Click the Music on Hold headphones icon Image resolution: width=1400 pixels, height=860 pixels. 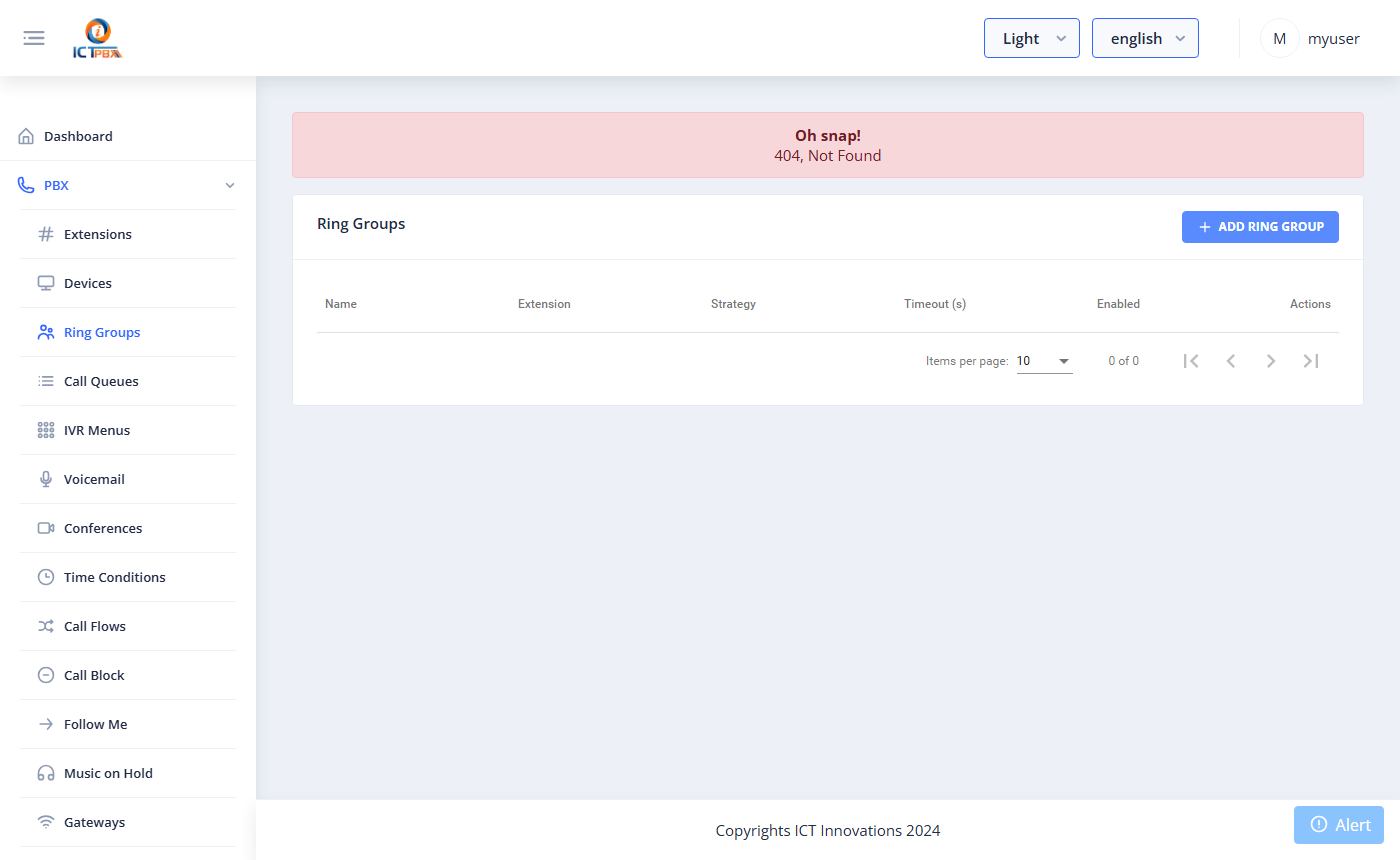pyautogui.click(x=46, y=773)
